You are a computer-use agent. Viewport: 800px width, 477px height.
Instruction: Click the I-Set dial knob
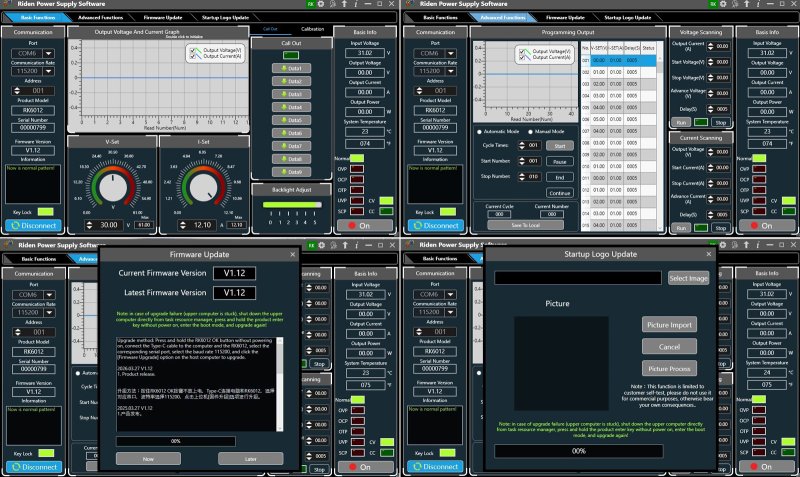(x=203, y=187)
